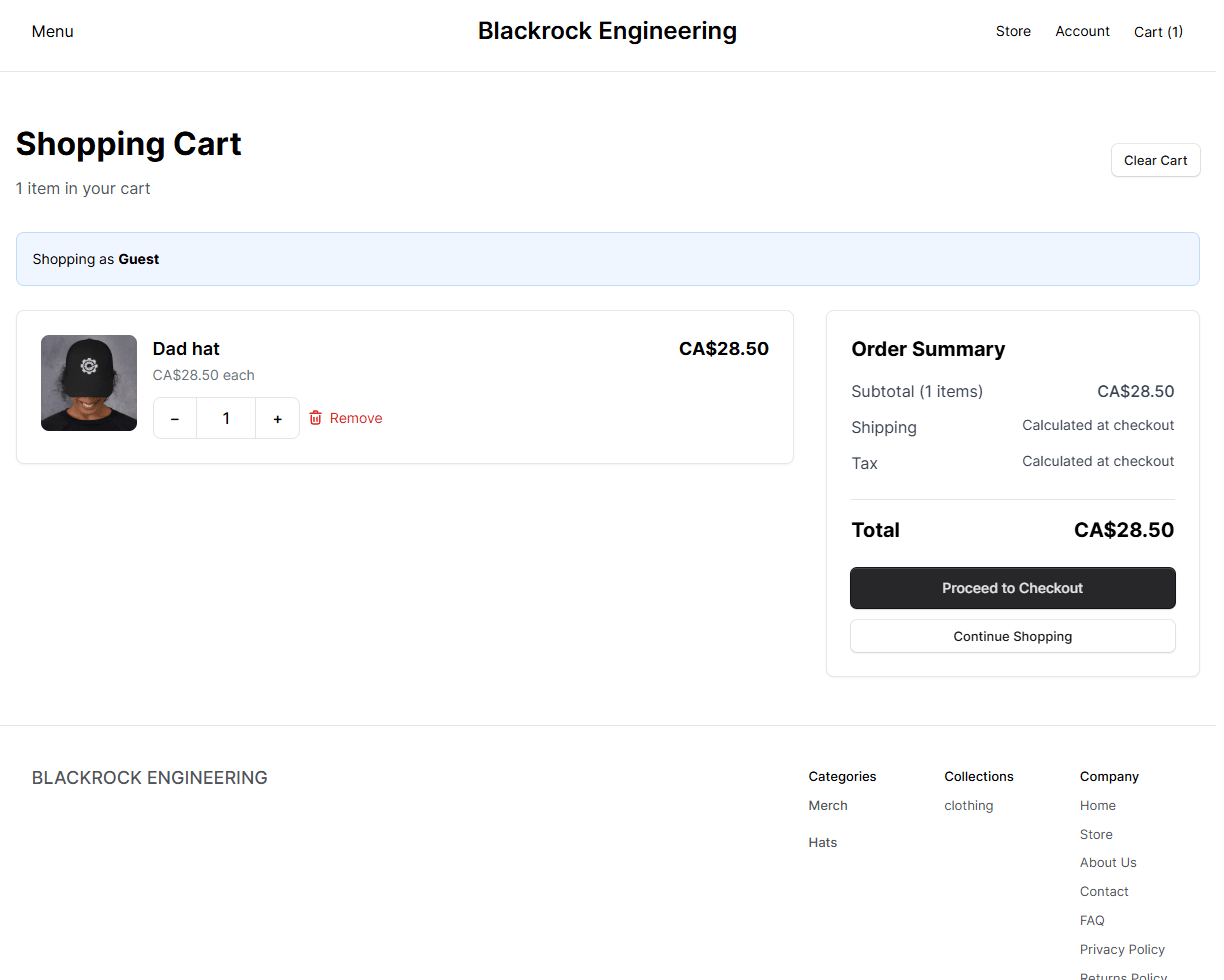This screenshot has height=980, width=1224.
Task: Open the Account page
Action: 1082,31
